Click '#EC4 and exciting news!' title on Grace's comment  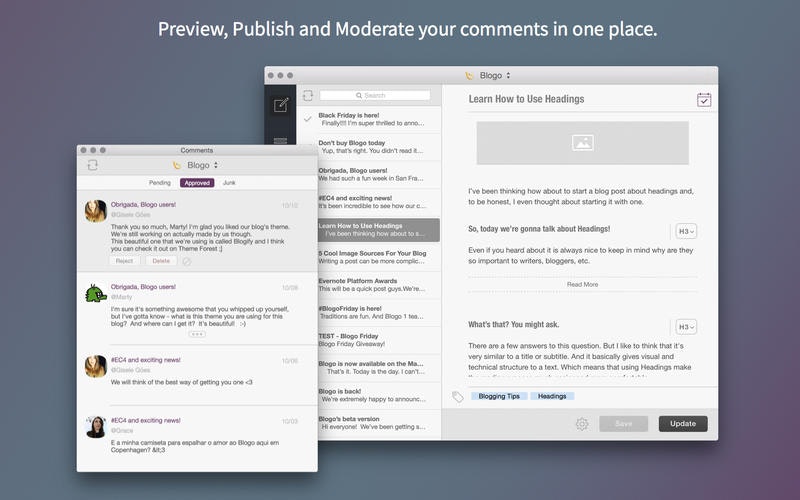click(145, 420)
